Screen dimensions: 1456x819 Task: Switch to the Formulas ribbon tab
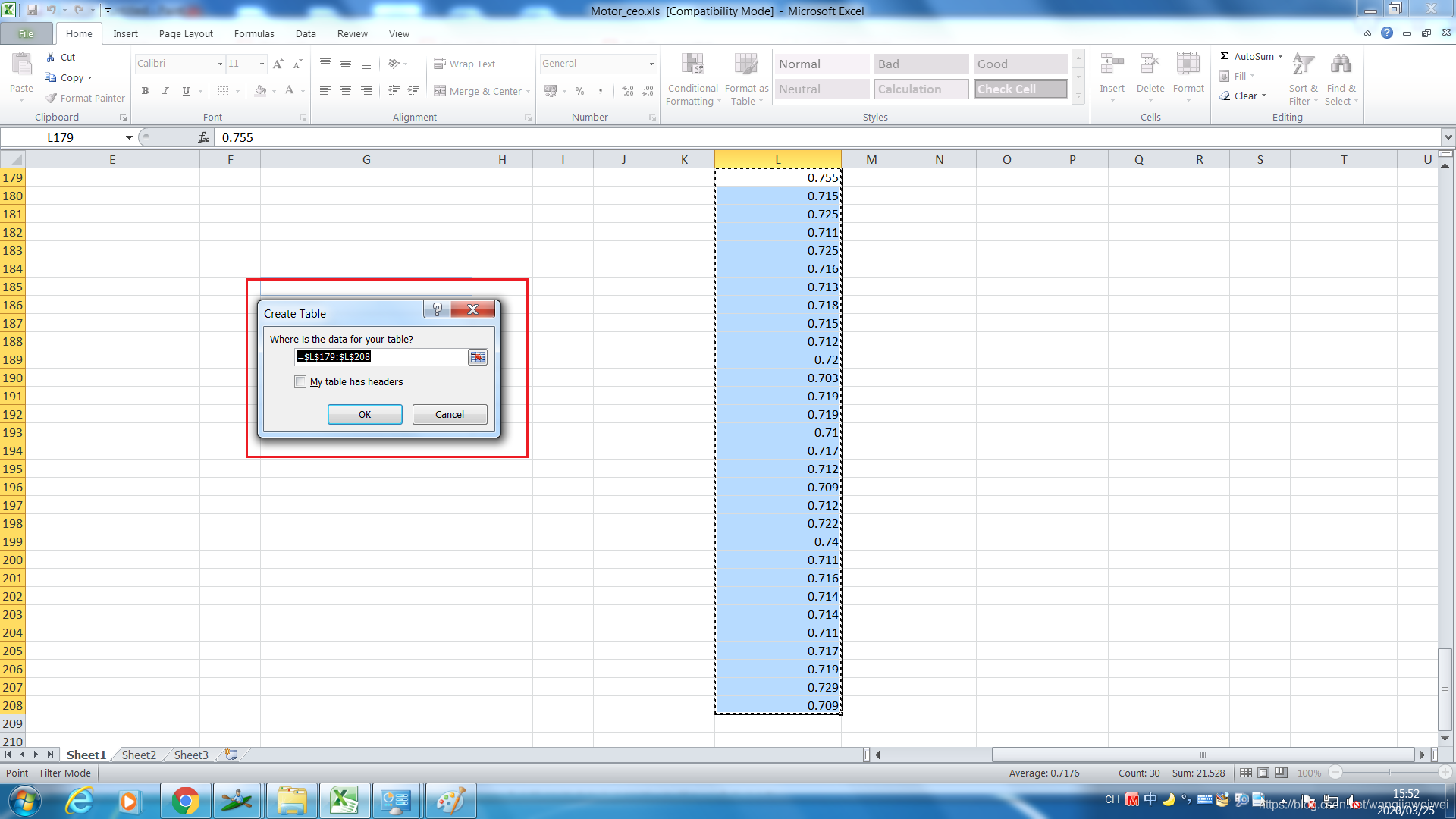(x=253, y=33)
